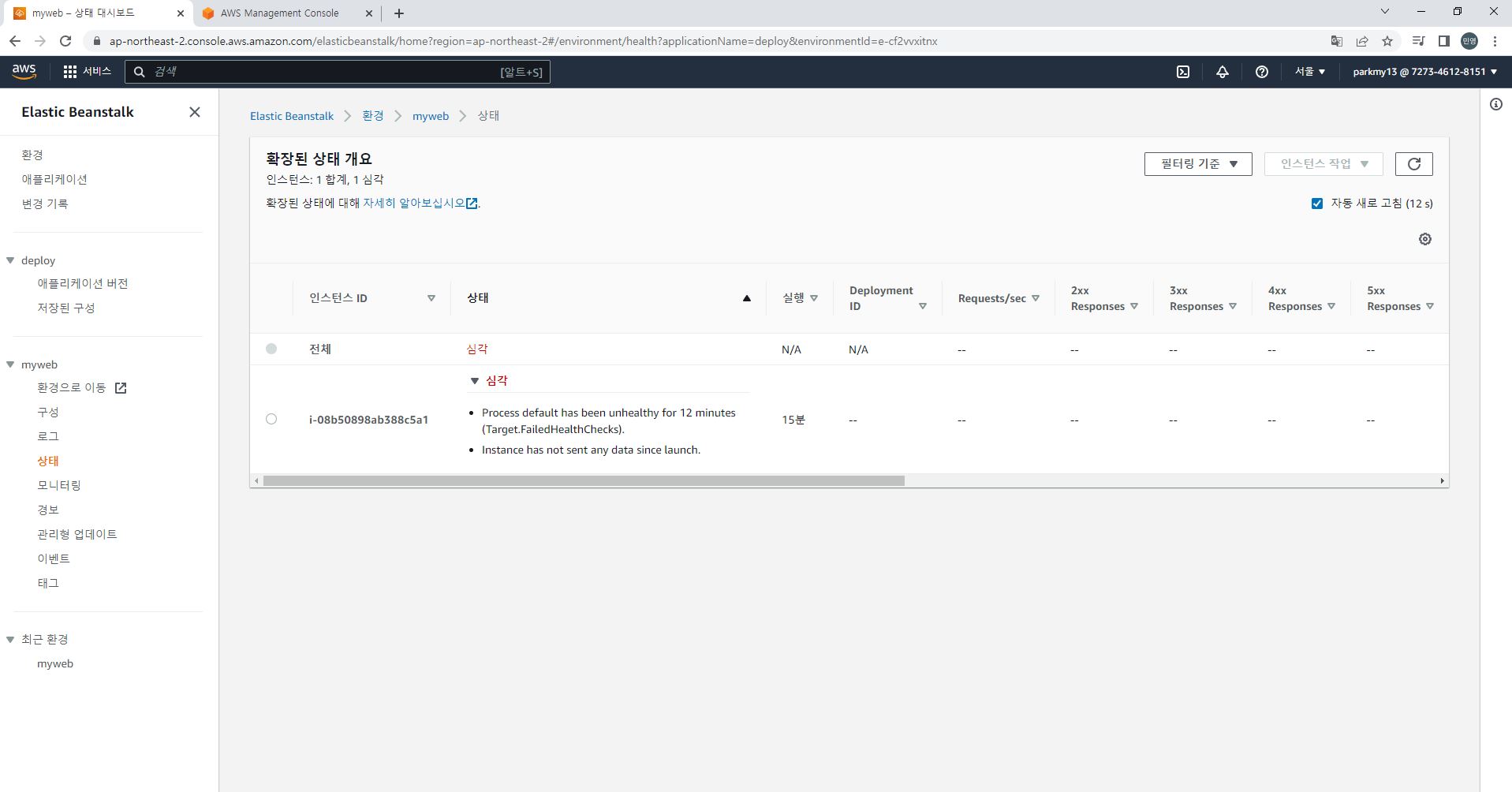Image resolution: width=1512 pixels, height=792 pixels.
Task: Open 모니터링 in the myweb menu
Action: (x=59, y=485)
